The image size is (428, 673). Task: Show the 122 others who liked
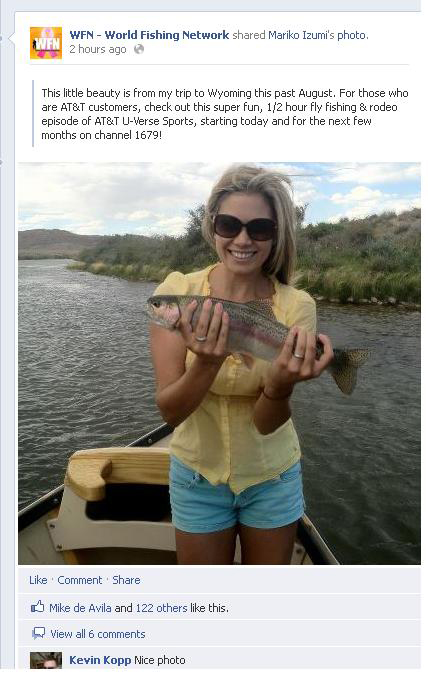pos(161,608)
